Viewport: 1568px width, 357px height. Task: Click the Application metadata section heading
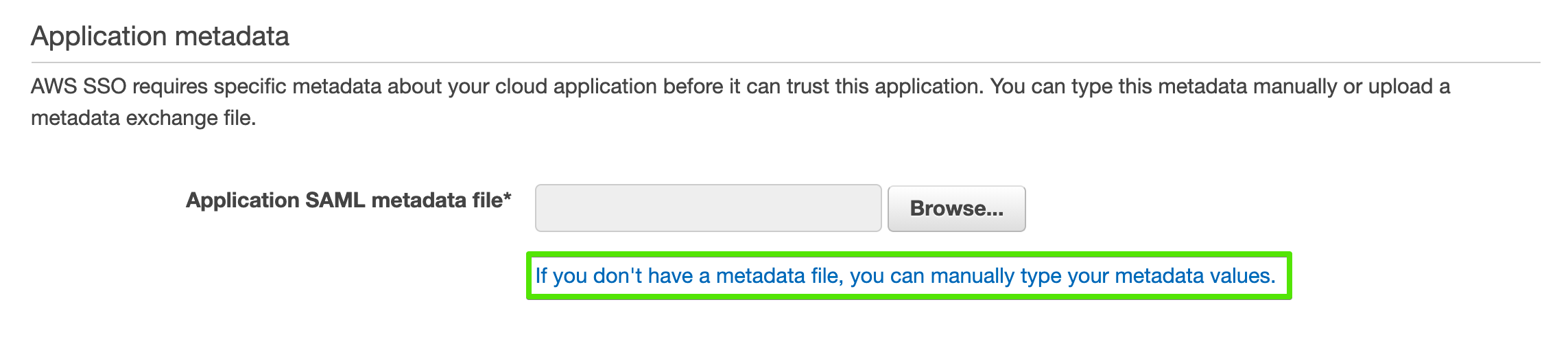coord(160,36)
